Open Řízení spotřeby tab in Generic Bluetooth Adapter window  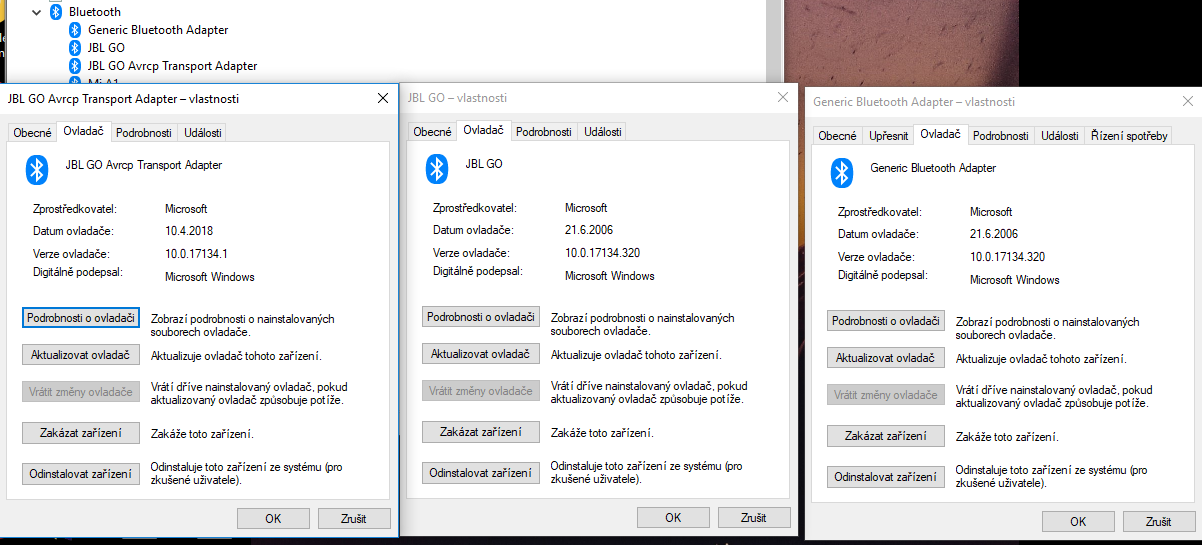coord(1129,136)
